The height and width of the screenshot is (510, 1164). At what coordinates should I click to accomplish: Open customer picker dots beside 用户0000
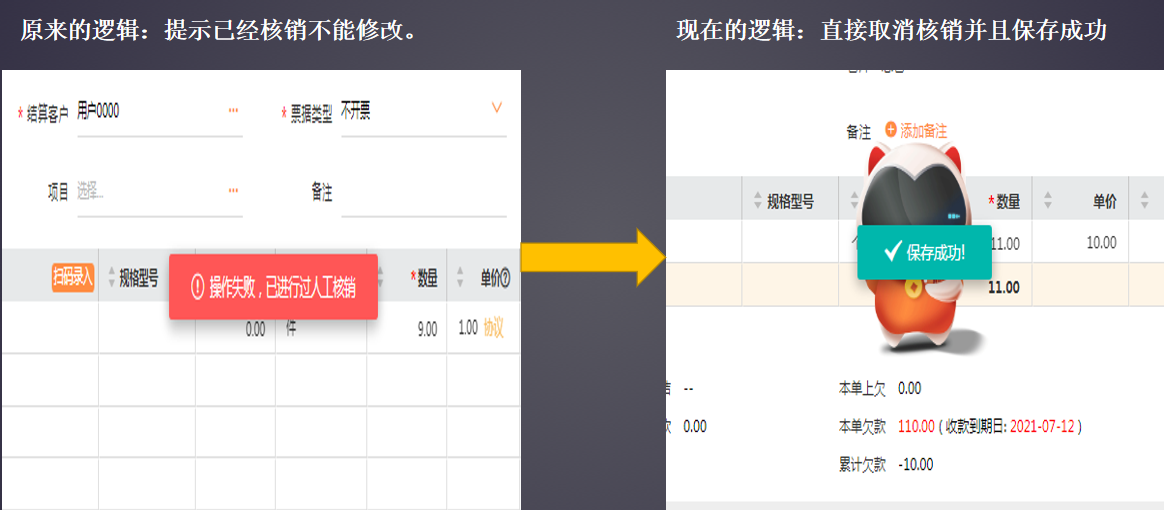click(233, 110)
